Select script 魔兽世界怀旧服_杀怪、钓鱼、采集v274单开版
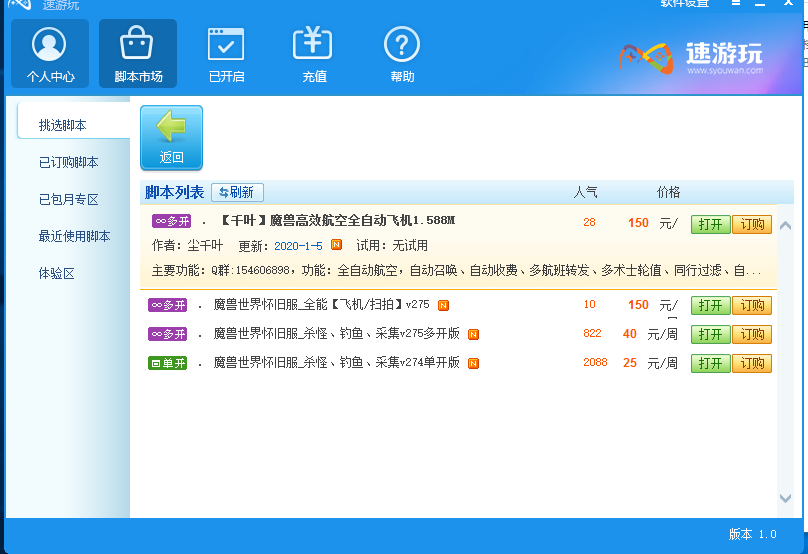 [x=336, y=362]
